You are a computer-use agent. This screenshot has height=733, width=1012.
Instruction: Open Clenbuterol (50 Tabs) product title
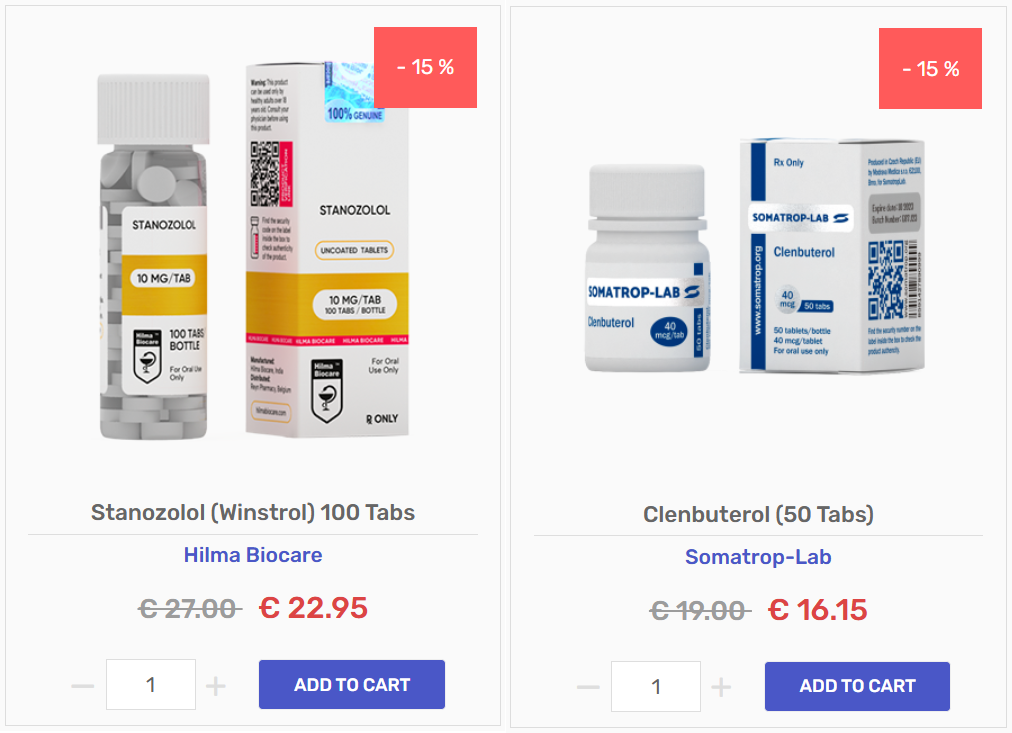(758, 514)
